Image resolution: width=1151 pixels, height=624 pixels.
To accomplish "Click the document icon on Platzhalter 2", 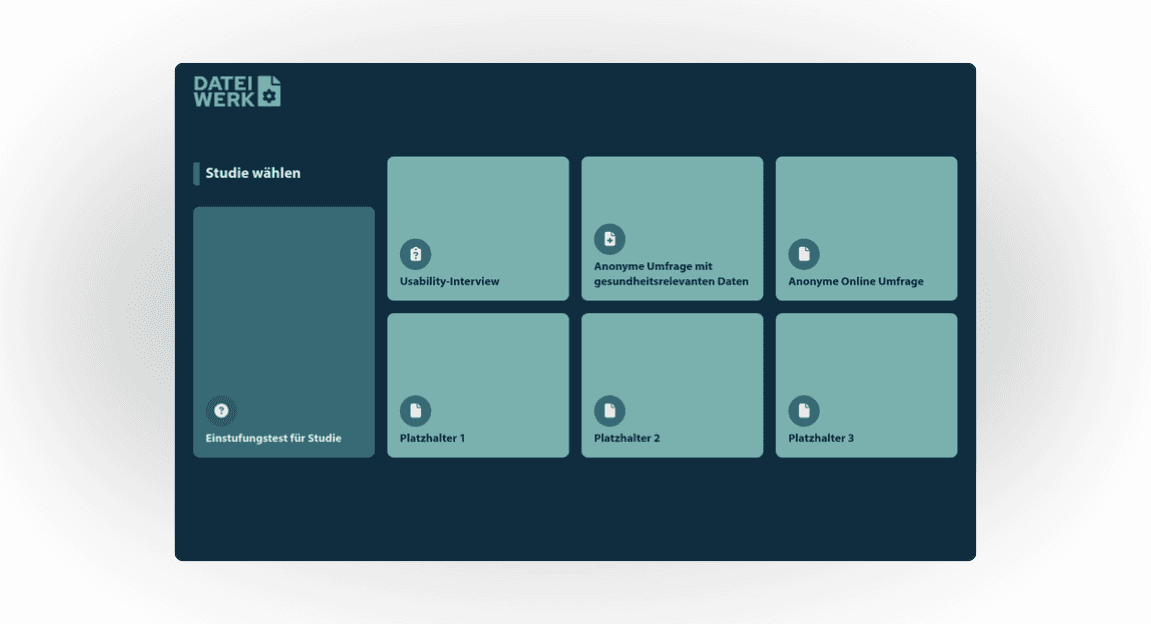I will pyautogui.click(x=609, y=410).
